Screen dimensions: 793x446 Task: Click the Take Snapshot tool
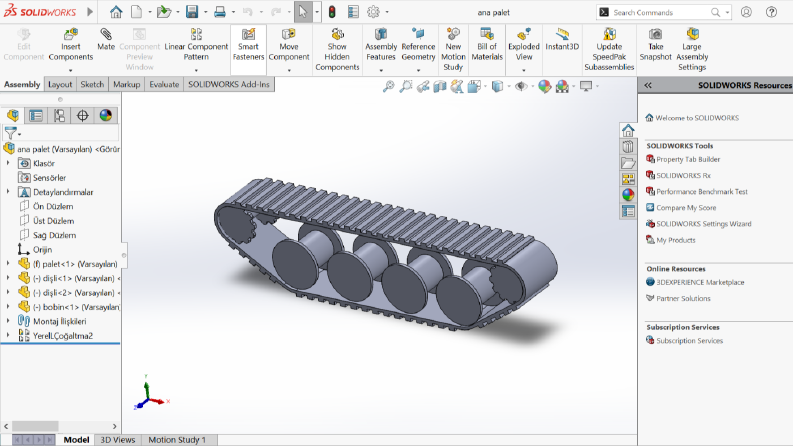tap(655, 44)
